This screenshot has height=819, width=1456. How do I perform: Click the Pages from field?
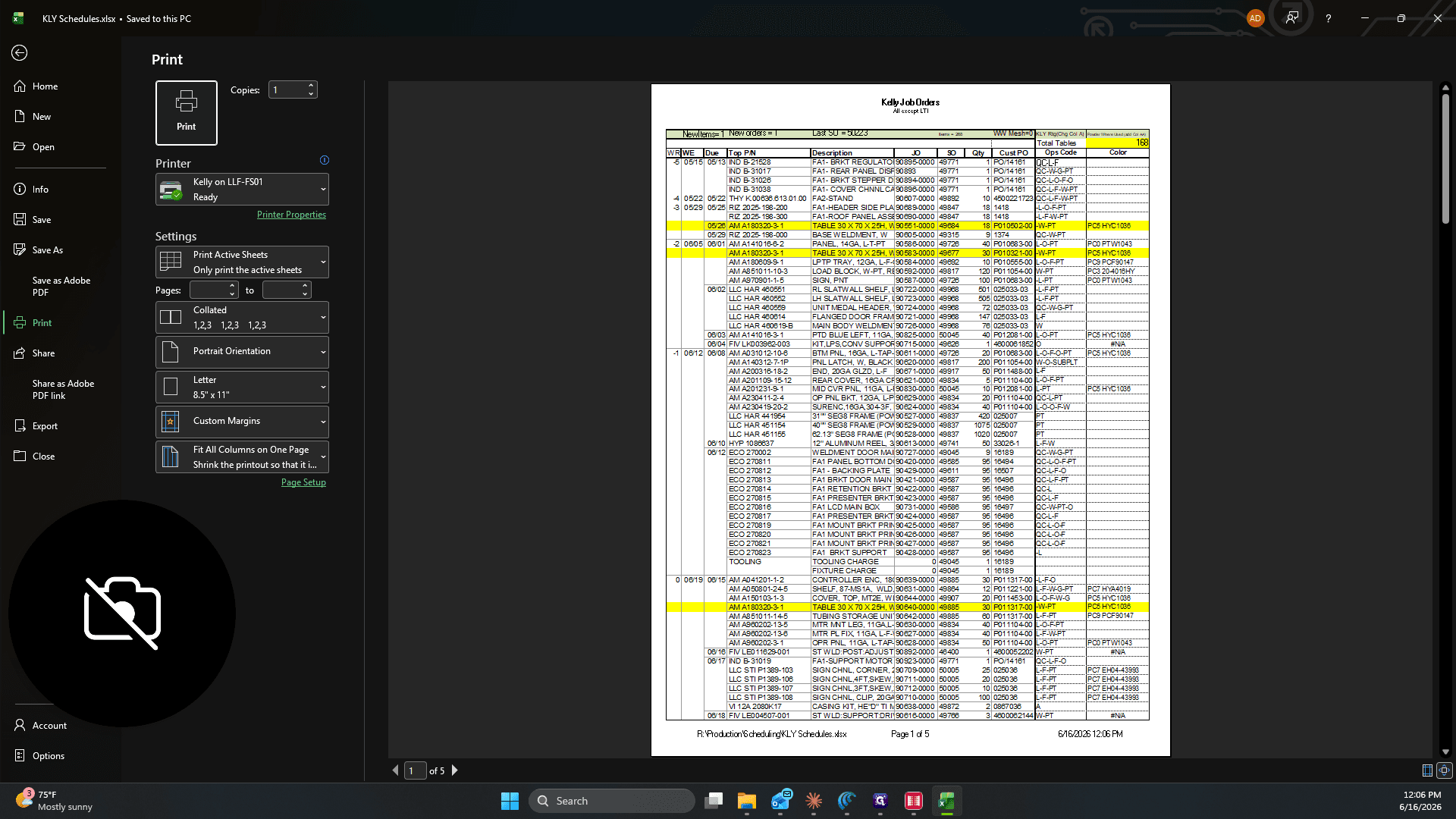pos(209,290)
